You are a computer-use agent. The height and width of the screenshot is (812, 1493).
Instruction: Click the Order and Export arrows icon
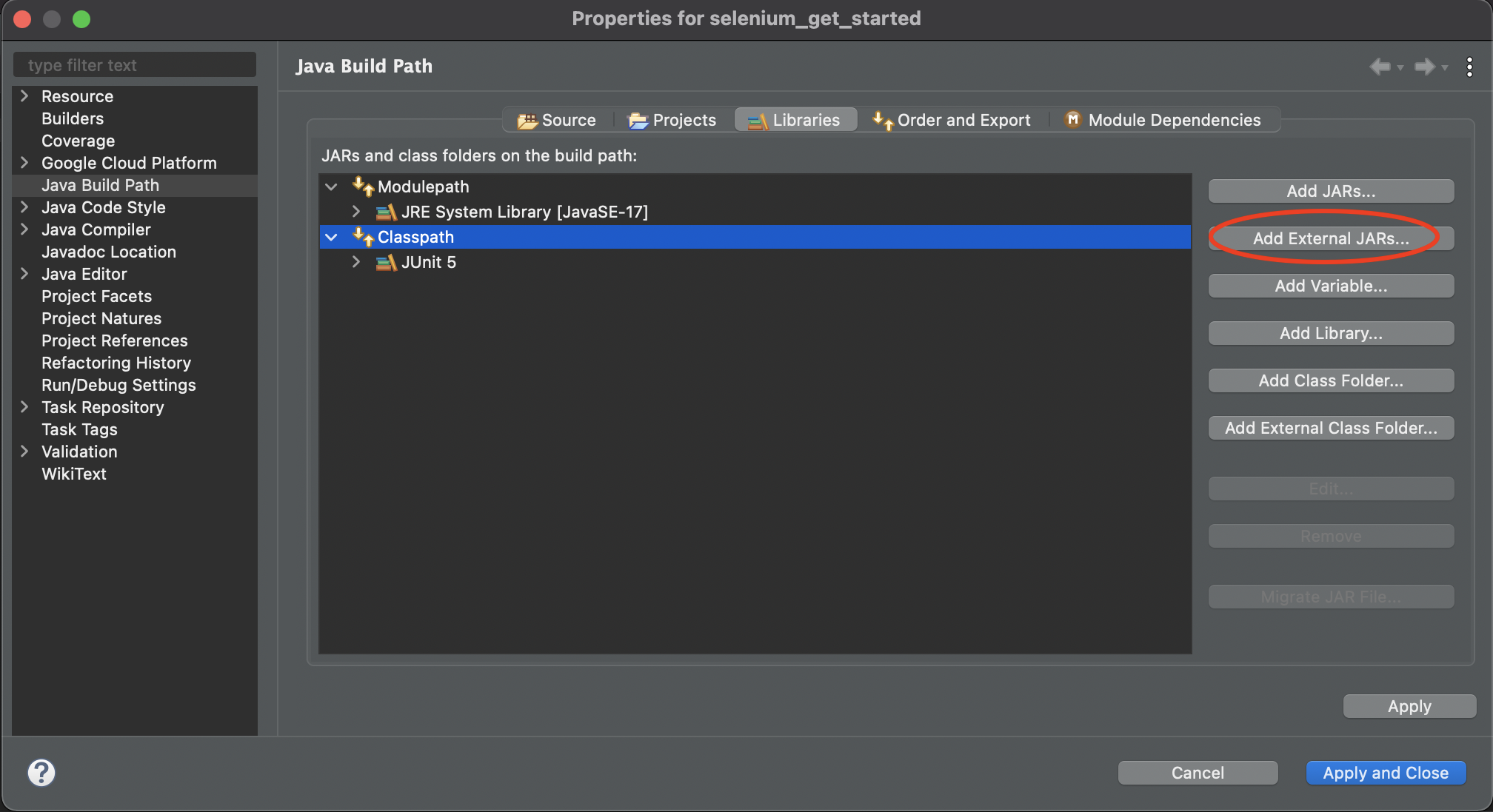click(x=883, y=120)
